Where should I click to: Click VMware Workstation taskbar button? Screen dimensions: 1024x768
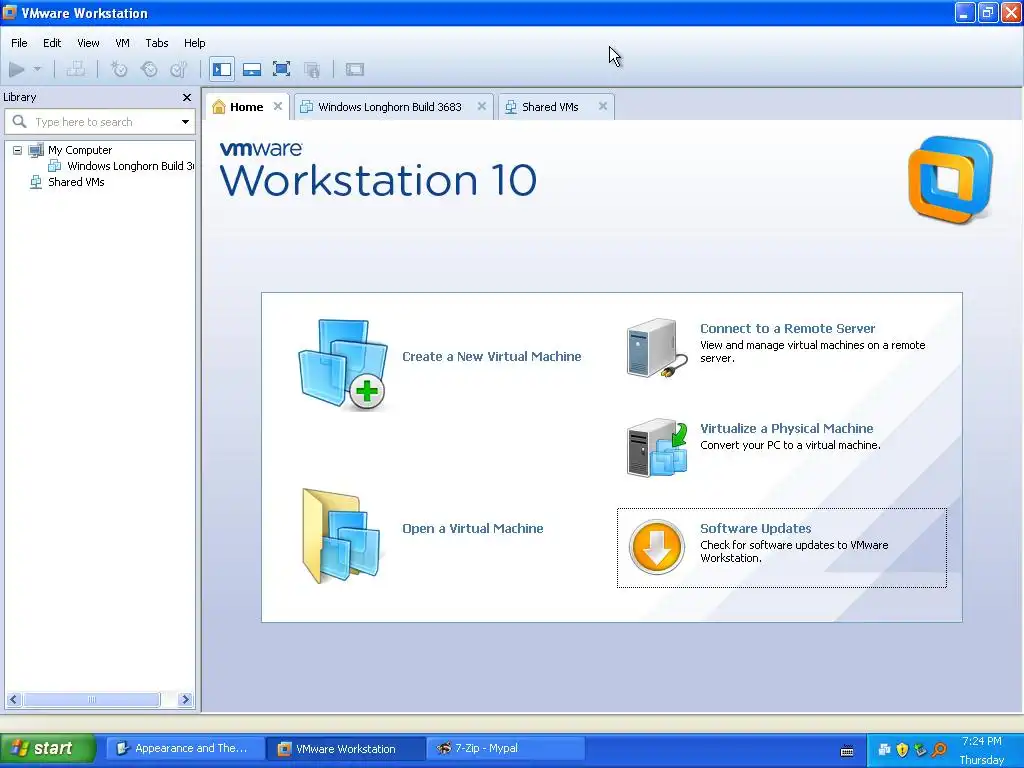345,748
